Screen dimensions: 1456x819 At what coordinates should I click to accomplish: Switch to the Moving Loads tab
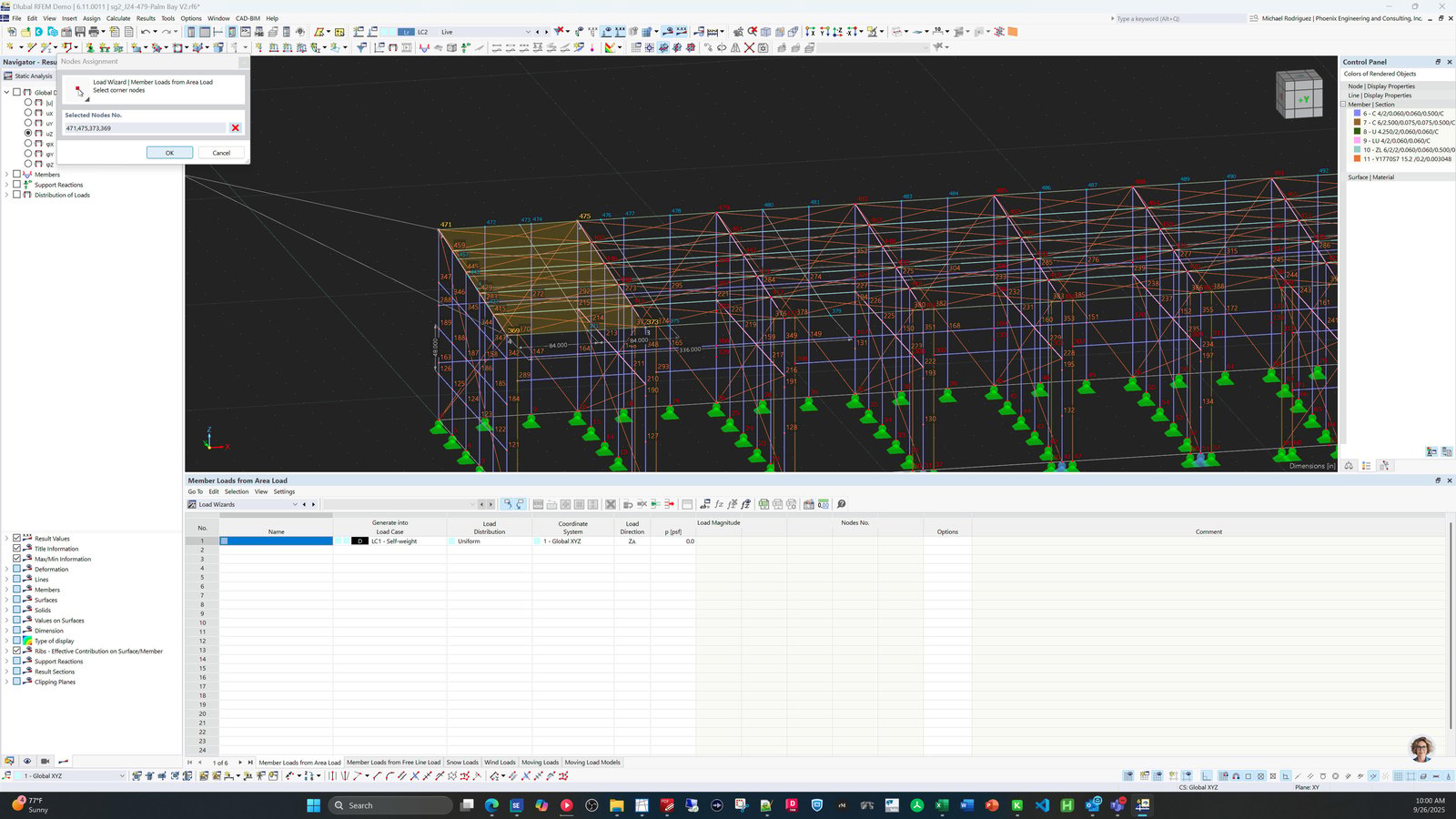(540, 763)
